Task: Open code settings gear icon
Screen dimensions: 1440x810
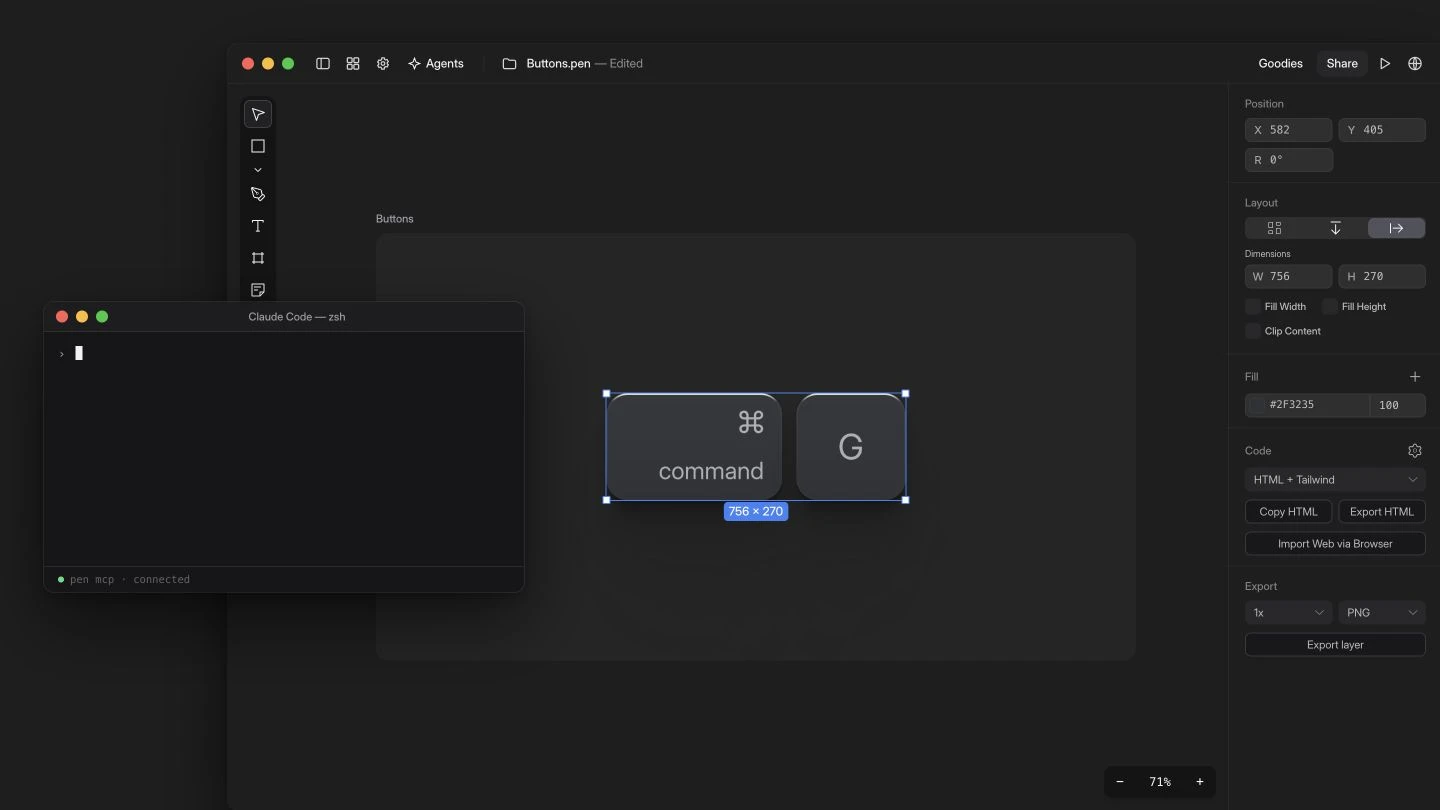Action: [1415, 451]
